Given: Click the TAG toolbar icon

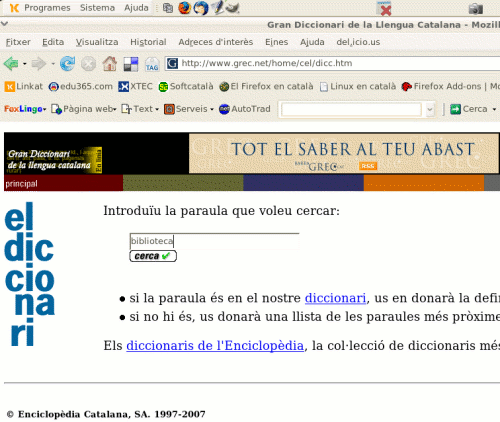Looking at the screenshot, I should pyautogui.click(x=152, y=64).
